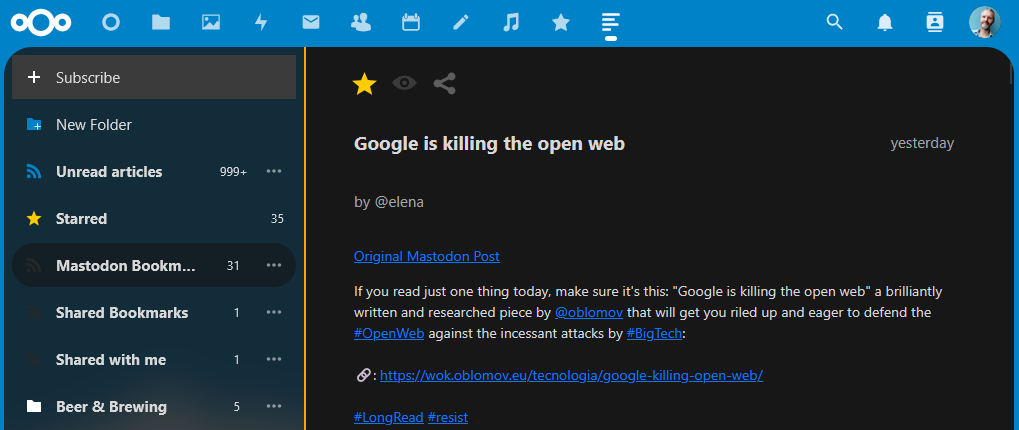Click the Beer & Brewing count 5
Image resolution: width=1019 pixels, height=430 pixels.
[x=237, y=407]
